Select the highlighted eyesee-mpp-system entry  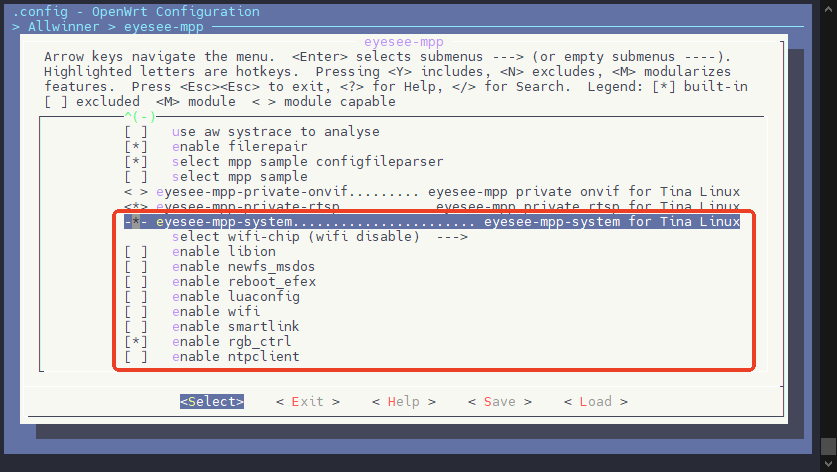point(432,222)
